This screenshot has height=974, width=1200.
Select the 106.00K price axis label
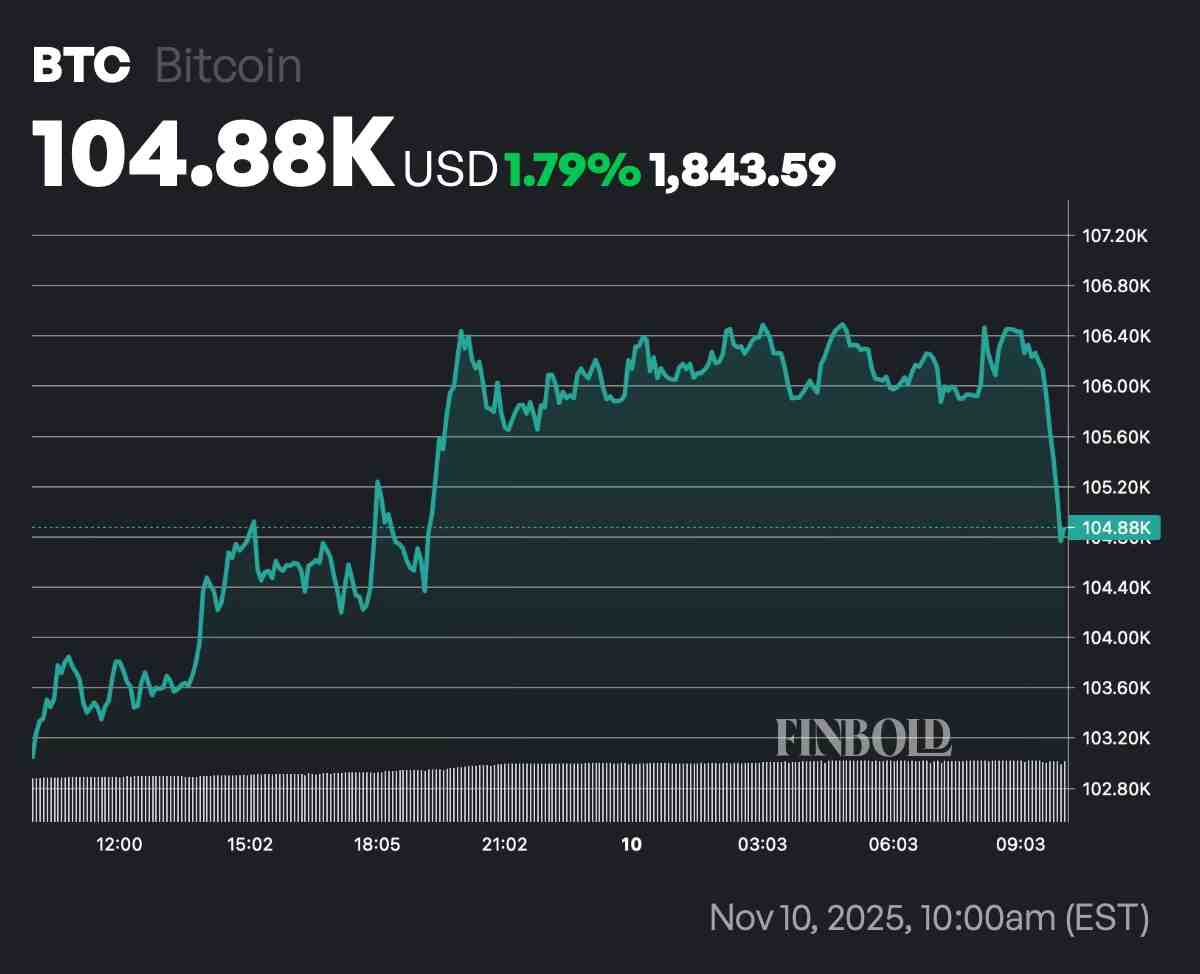(x=1117, y=386)
